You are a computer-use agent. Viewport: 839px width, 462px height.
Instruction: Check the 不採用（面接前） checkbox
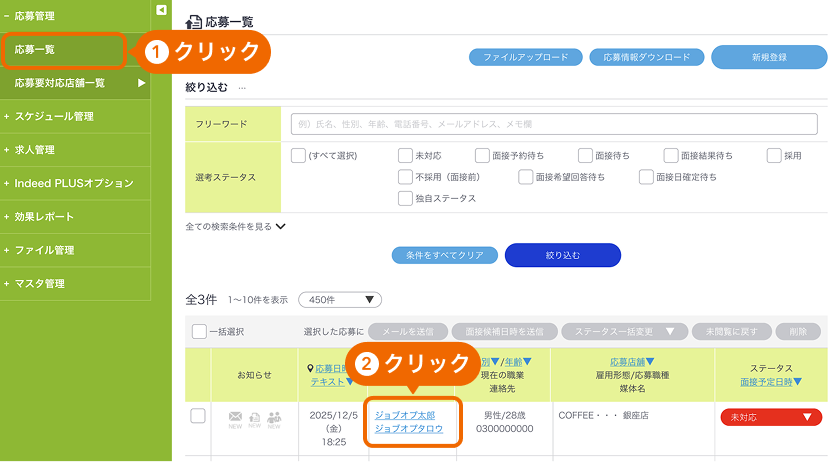click(405, 177)
